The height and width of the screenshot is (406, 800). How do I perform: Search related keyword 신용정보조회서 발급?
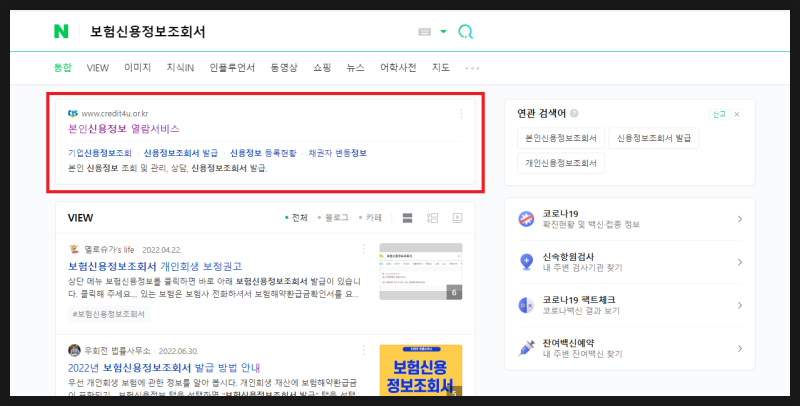(654, 138)
